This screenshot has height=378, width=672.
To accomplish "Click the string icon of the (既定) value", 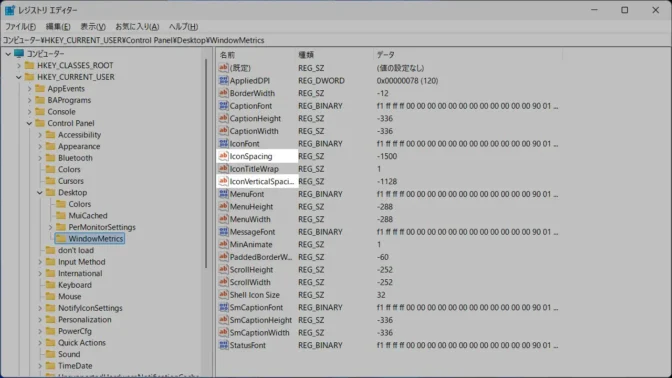I will pos(223,68).
